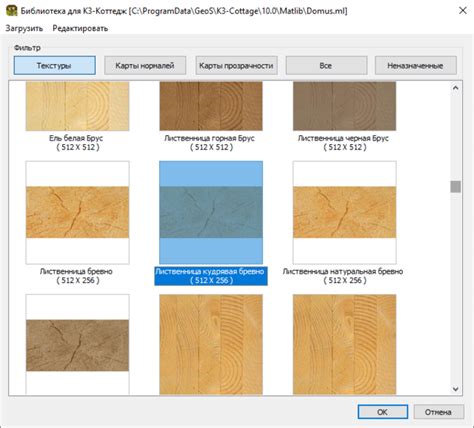Viewport: 474px width, 428px height.
Task: Show all items with Все filter
Action: point(326,65)
